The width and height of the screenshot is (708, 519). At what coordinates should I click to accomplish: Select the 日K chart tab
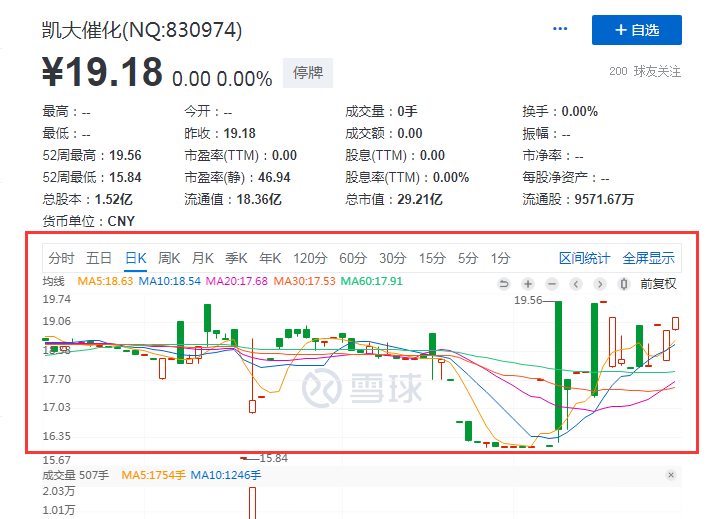point(135,258)
